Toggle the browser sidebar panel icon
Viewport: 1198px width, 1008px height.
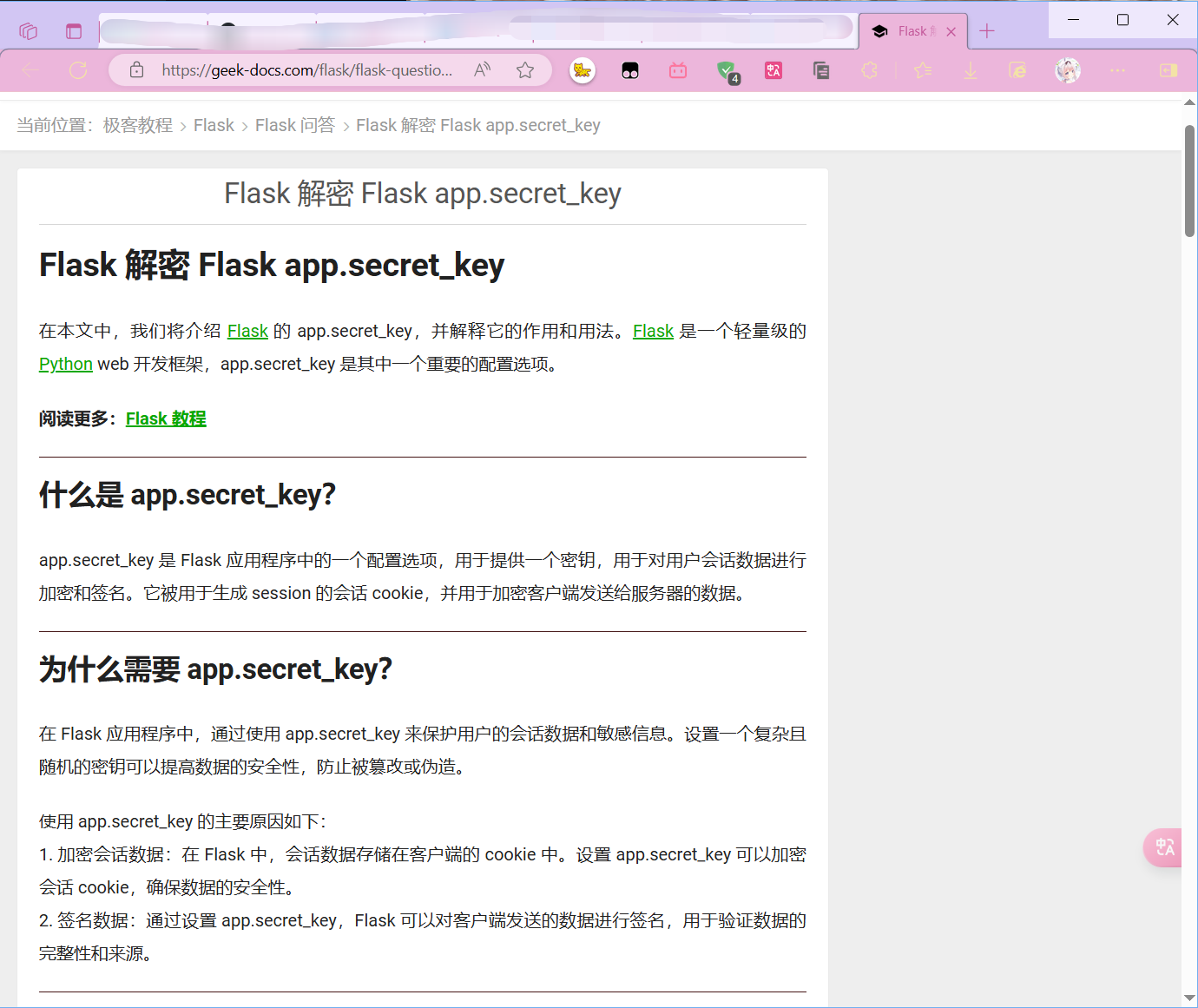click(1168, 70)
